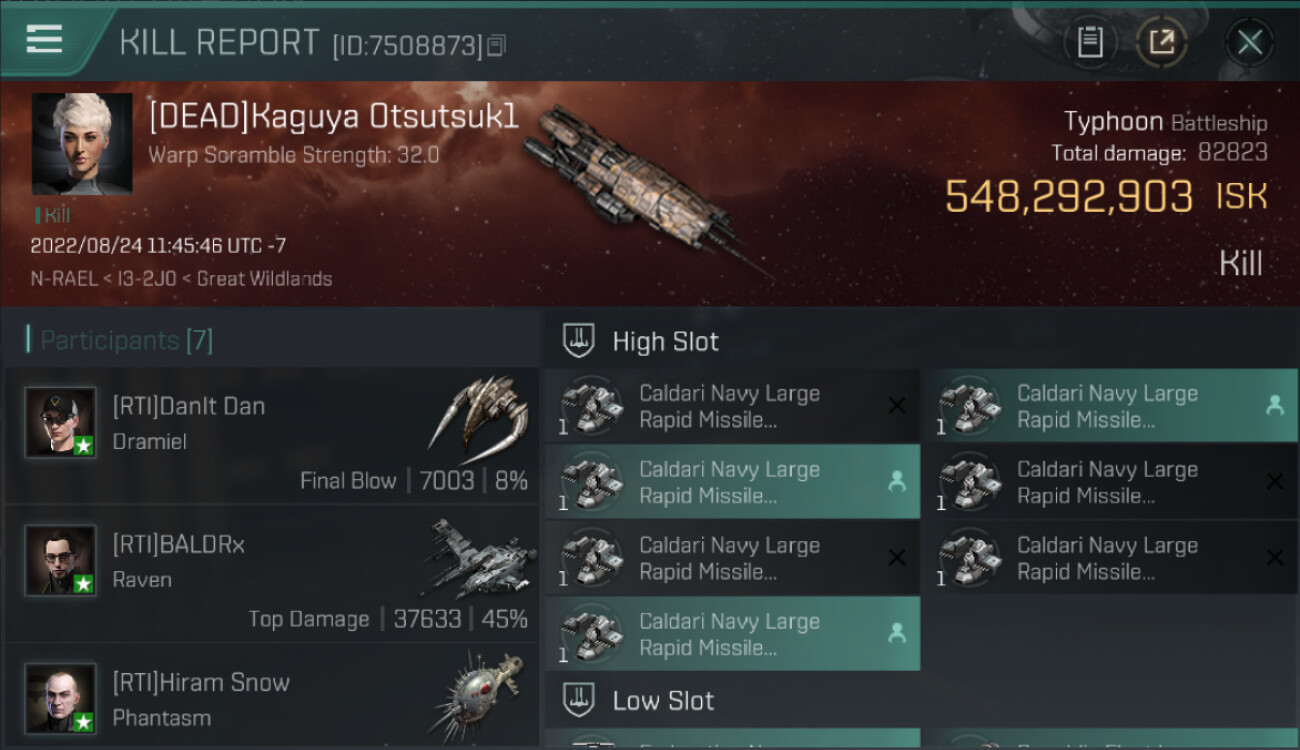Image resolution: width=1300 pixels, height=750 pixels.
Task: Share the kill report externally
Action: pyautogui.click(x=1161, y=42)
